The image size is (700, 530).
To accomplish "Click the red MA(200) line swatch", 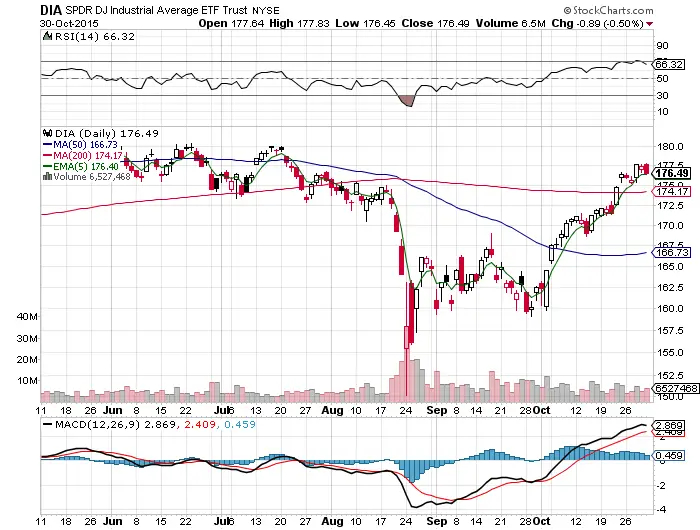I will coord(47,155).
